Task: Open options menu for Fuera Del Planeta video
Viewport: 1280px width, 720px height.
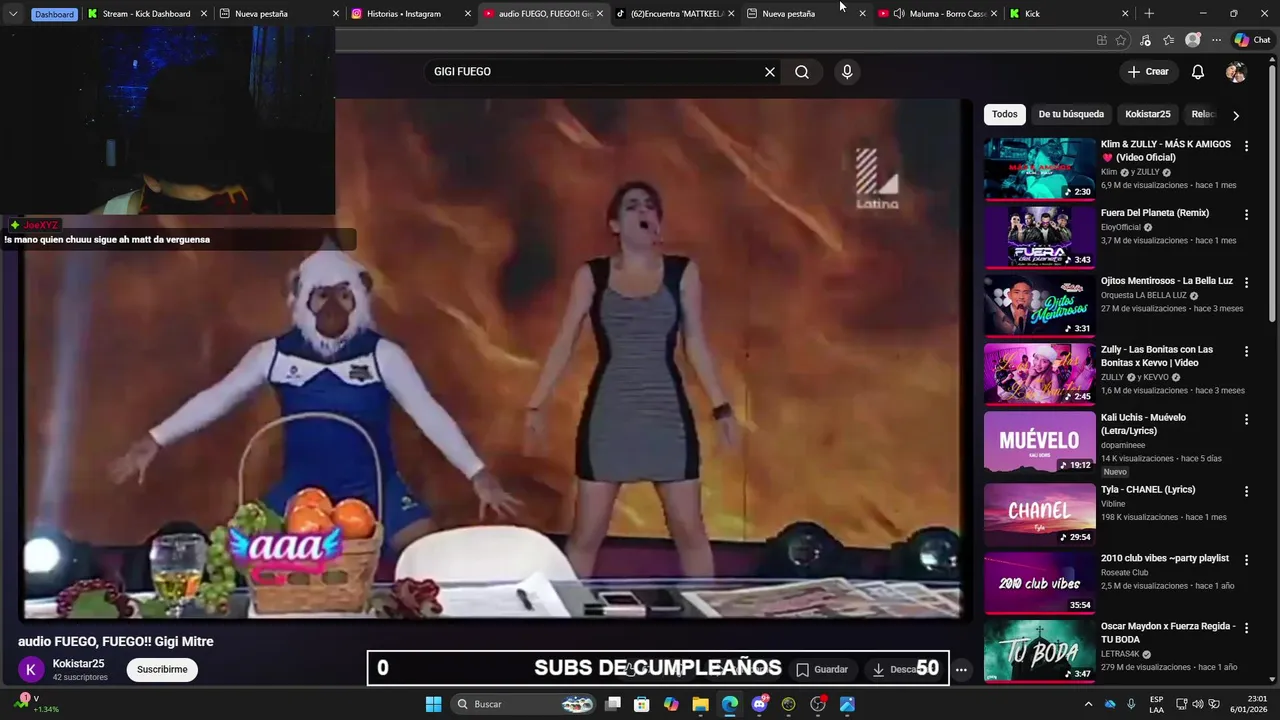Action: click(x=1246, y=214)
